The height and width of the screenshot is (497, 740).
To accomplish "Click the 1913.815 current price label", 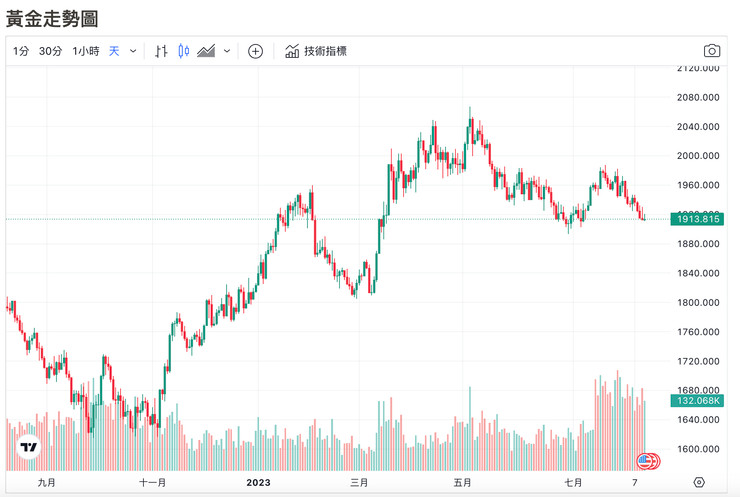I will coord(697,219).
